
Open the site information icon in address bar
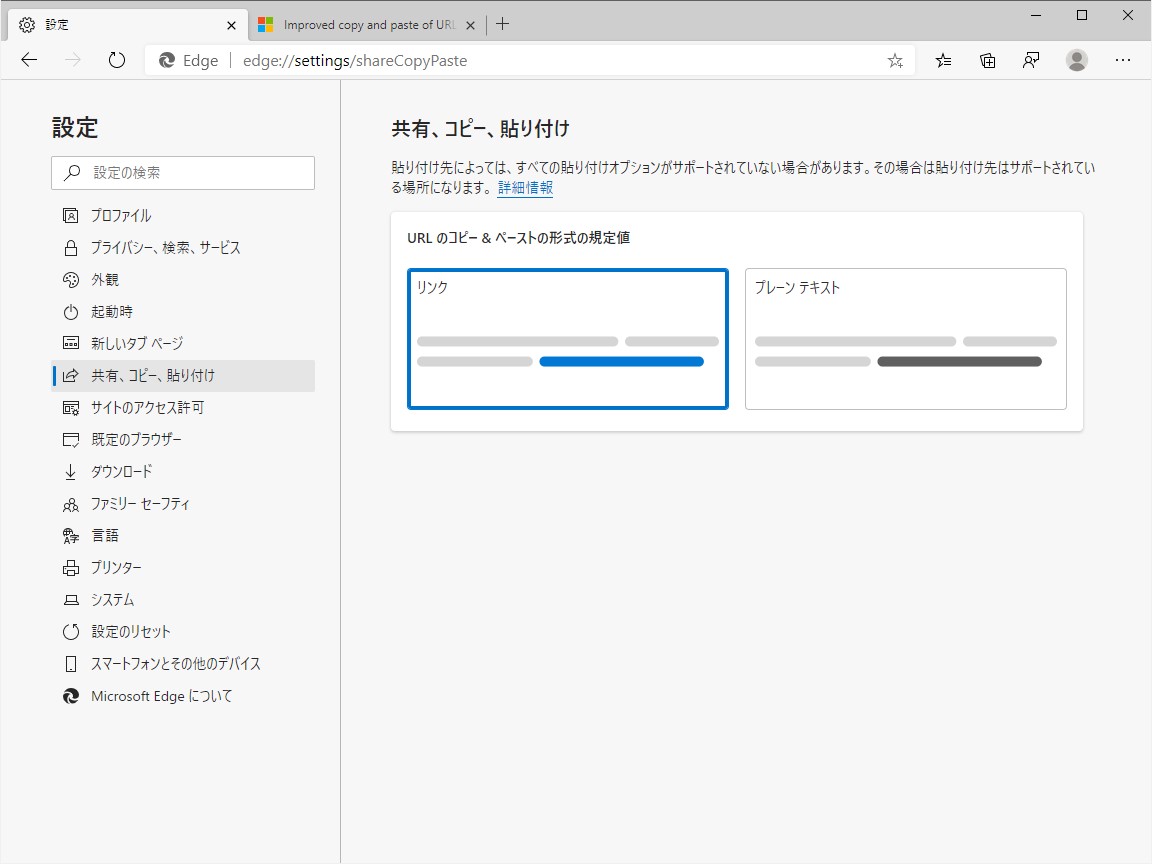click(165, 60)
